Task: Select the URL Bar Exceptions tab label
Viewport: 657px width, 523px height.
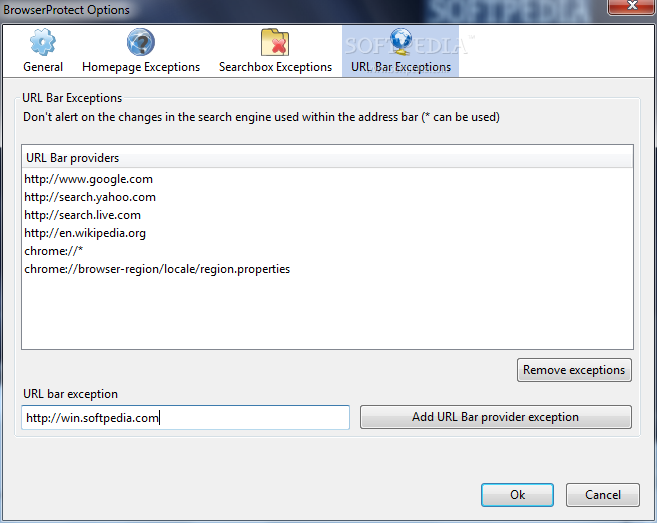Action: pyautogui.click(x=401, y=67)
